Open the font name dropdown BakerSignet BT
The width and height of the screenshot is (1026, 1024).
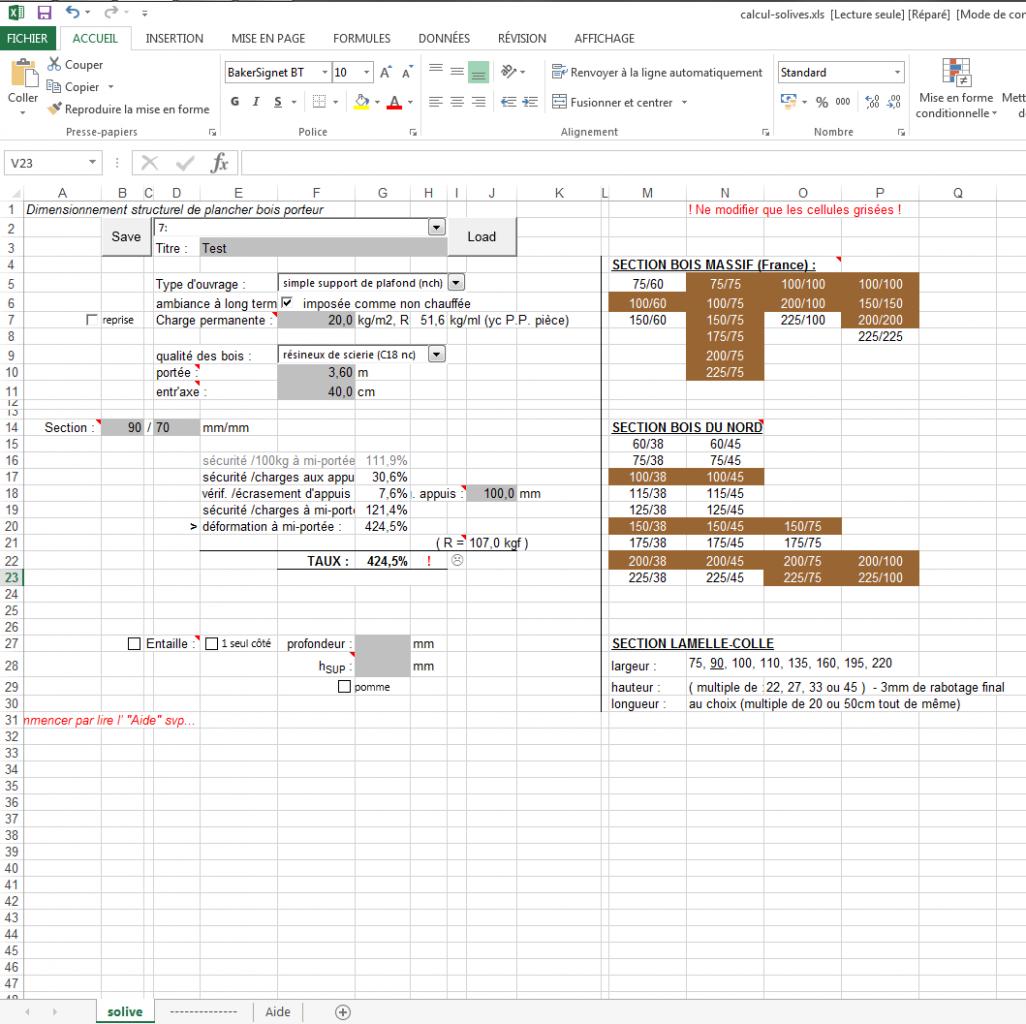click(325, 72)
